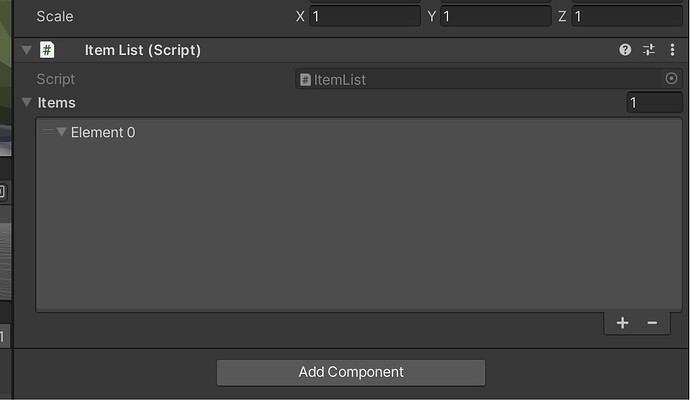This screenshot has width=690, height=401.
Task: Click the ItemList script object picker
Action: (671, 79)
